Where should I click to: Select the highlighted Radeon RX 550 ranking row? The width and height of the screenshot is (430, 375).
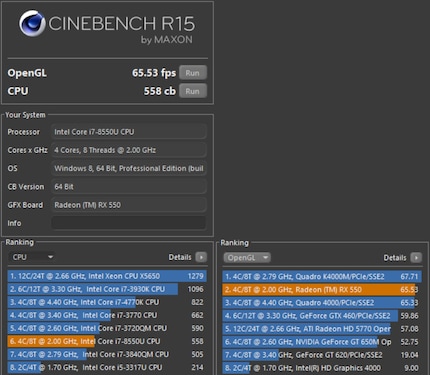coord(322,290)
